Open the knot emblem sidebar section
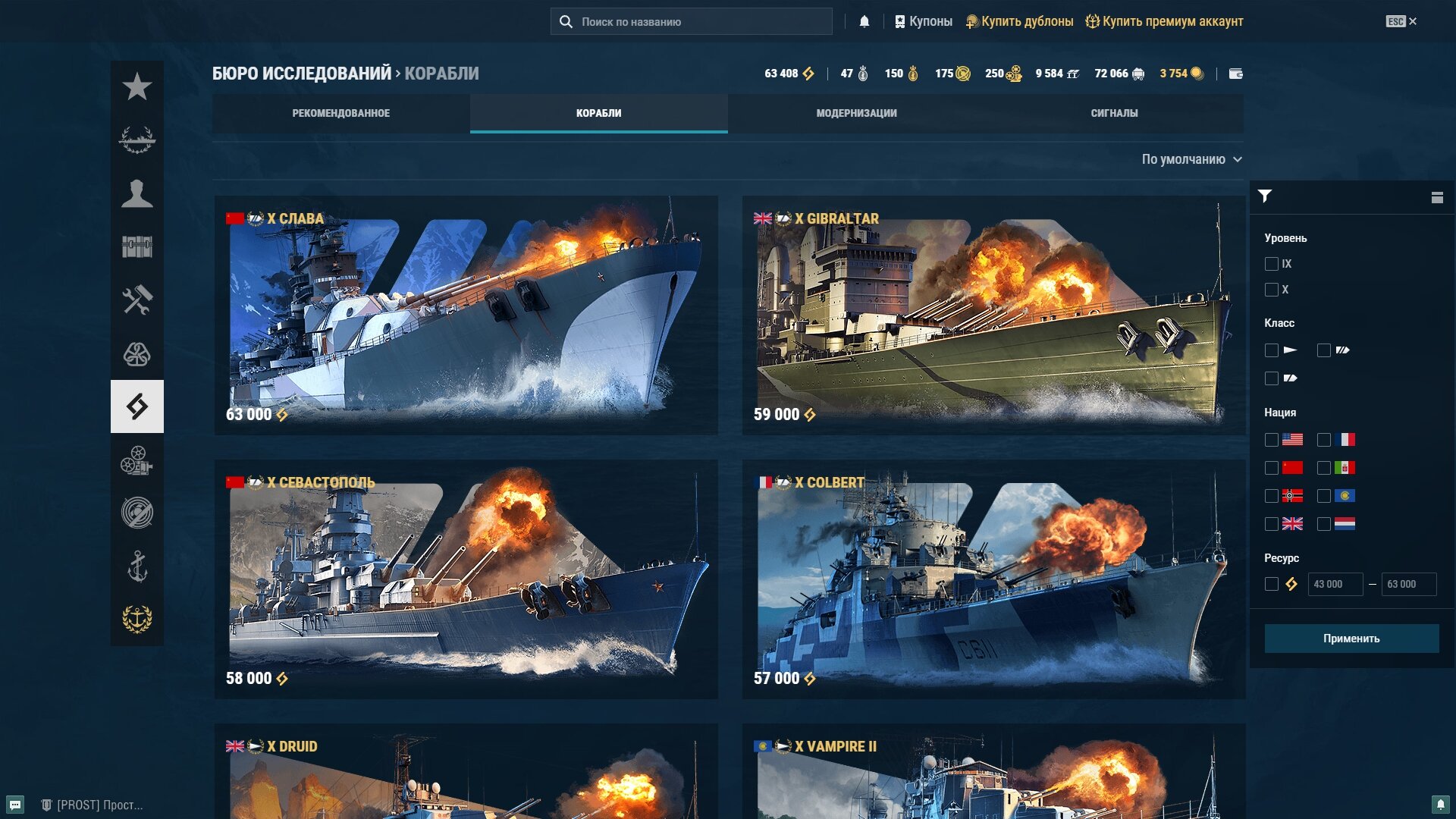Viewport: 1456px width, 819px height. tap(137, 353)
